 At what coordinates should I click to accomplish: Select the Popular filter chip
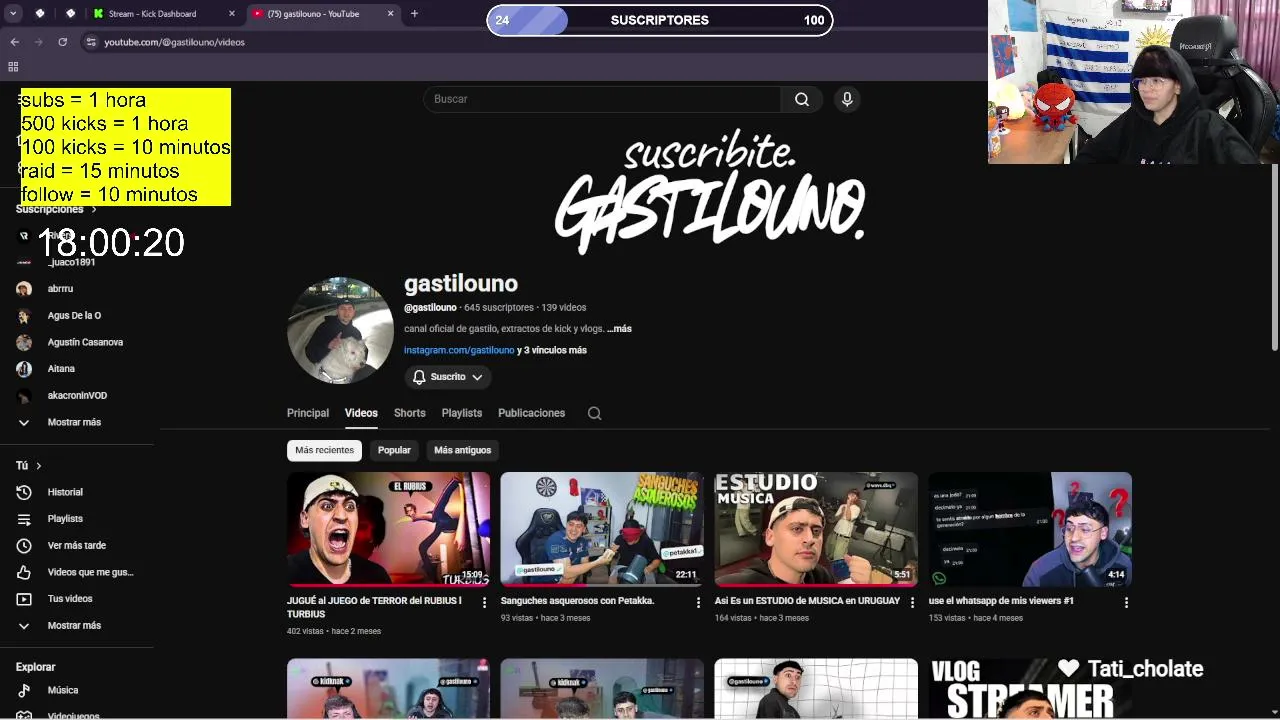[x=394, y=450]
